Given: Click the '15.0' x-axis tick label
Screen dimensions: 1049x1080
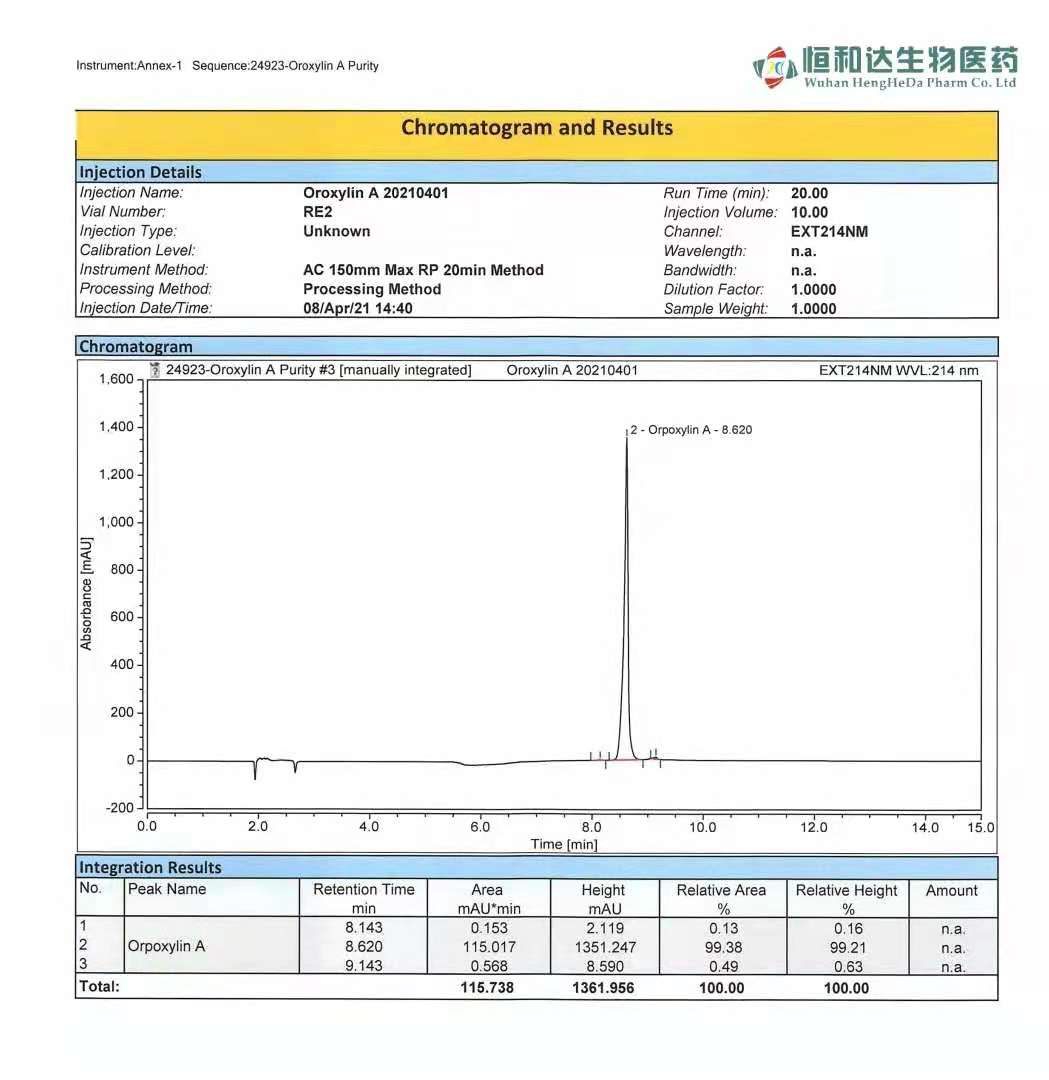Looking at the screenshot, I should 980,827.
